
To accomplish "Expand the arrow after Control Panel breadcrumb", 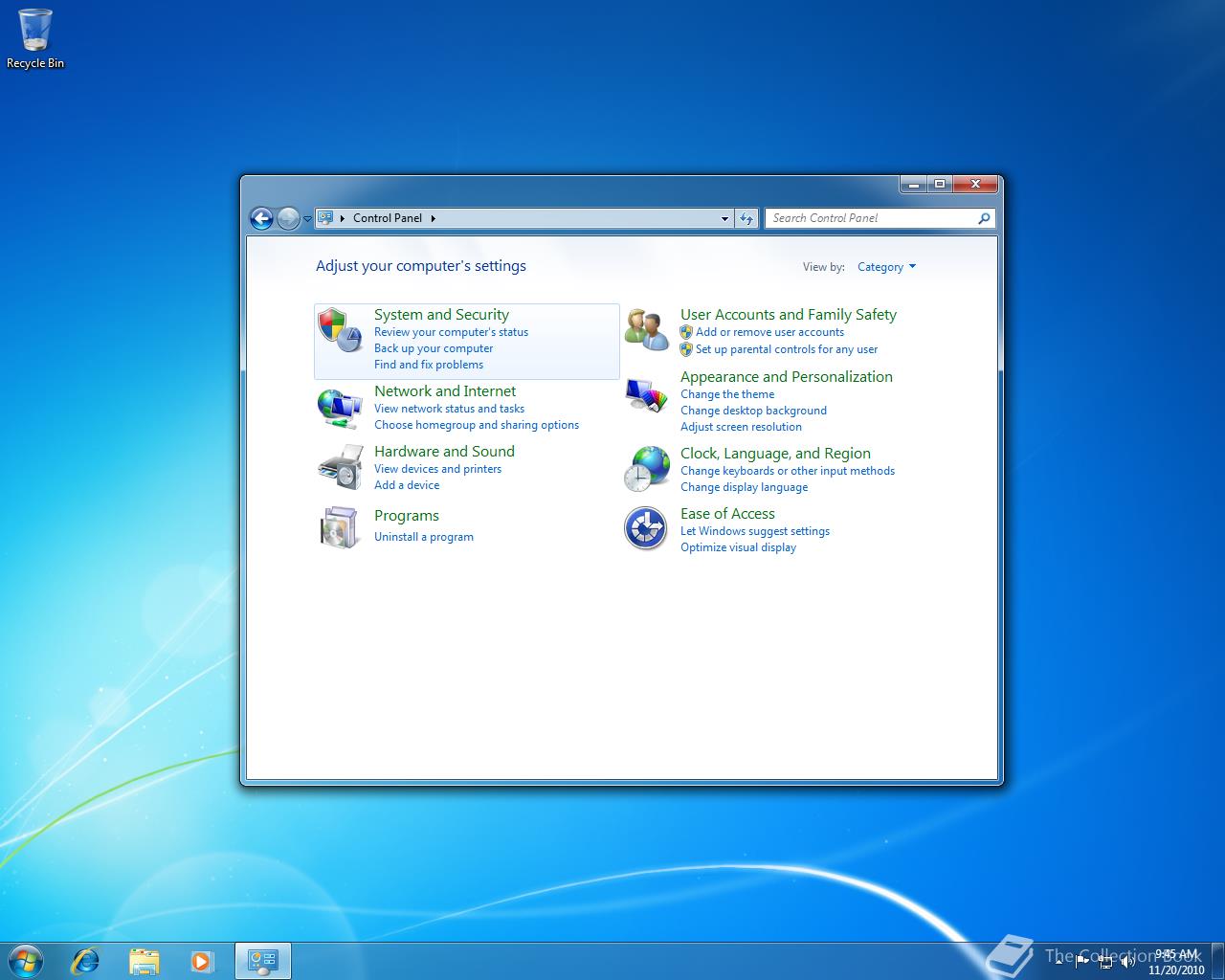I will pos(433,218).
